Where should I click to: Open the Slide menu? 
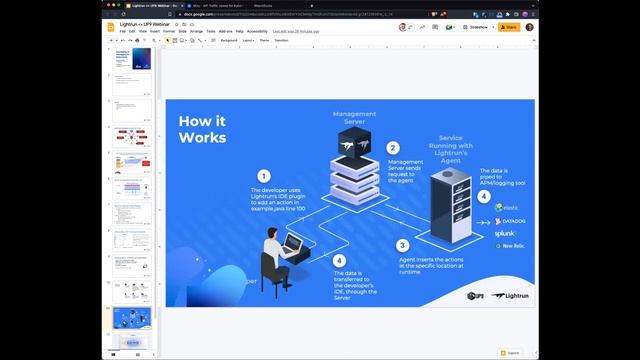pyautogui.click(x=182, y=31)
